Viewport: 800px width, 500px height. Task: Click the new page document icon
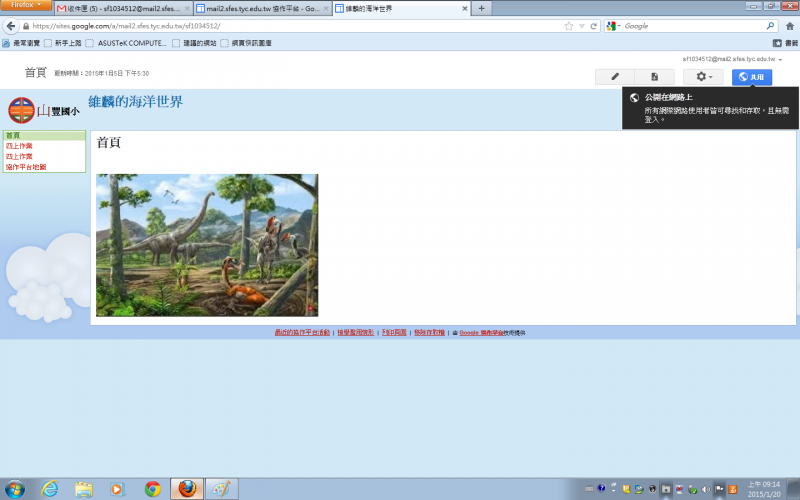pos(655,77)
